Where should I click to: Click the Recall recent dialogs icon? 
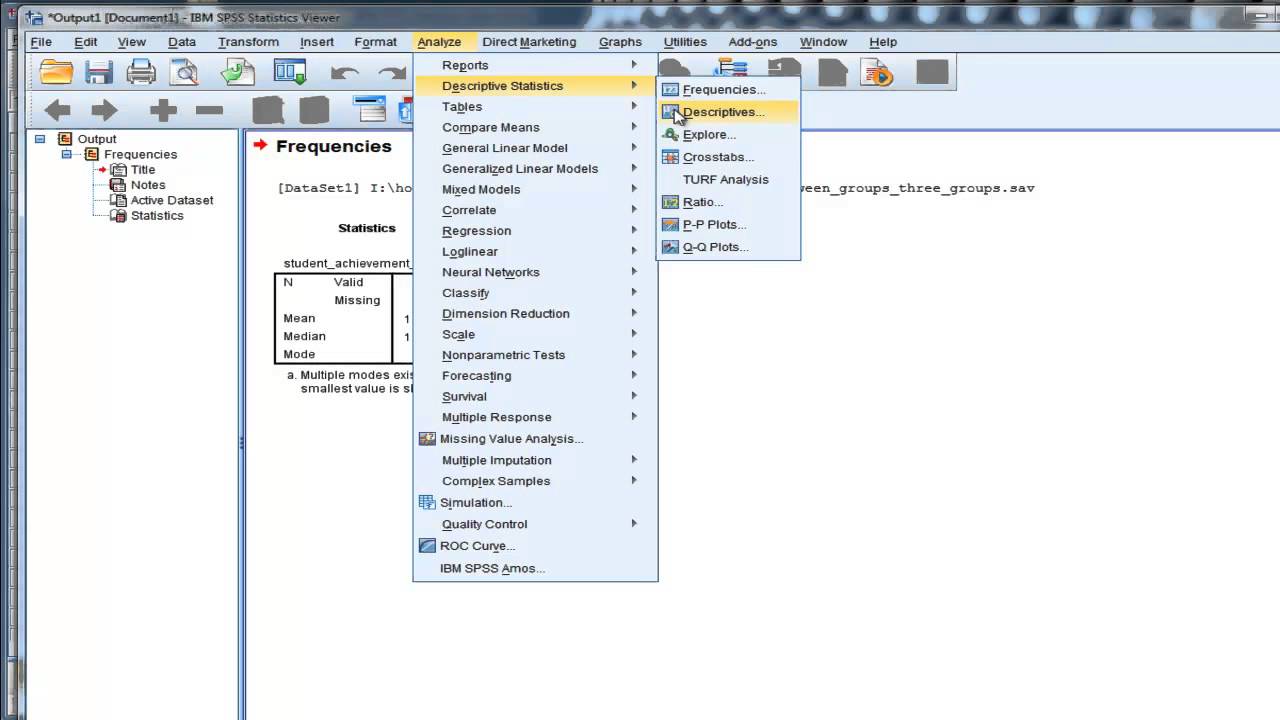pyautogui.click(x=290, y=72)
